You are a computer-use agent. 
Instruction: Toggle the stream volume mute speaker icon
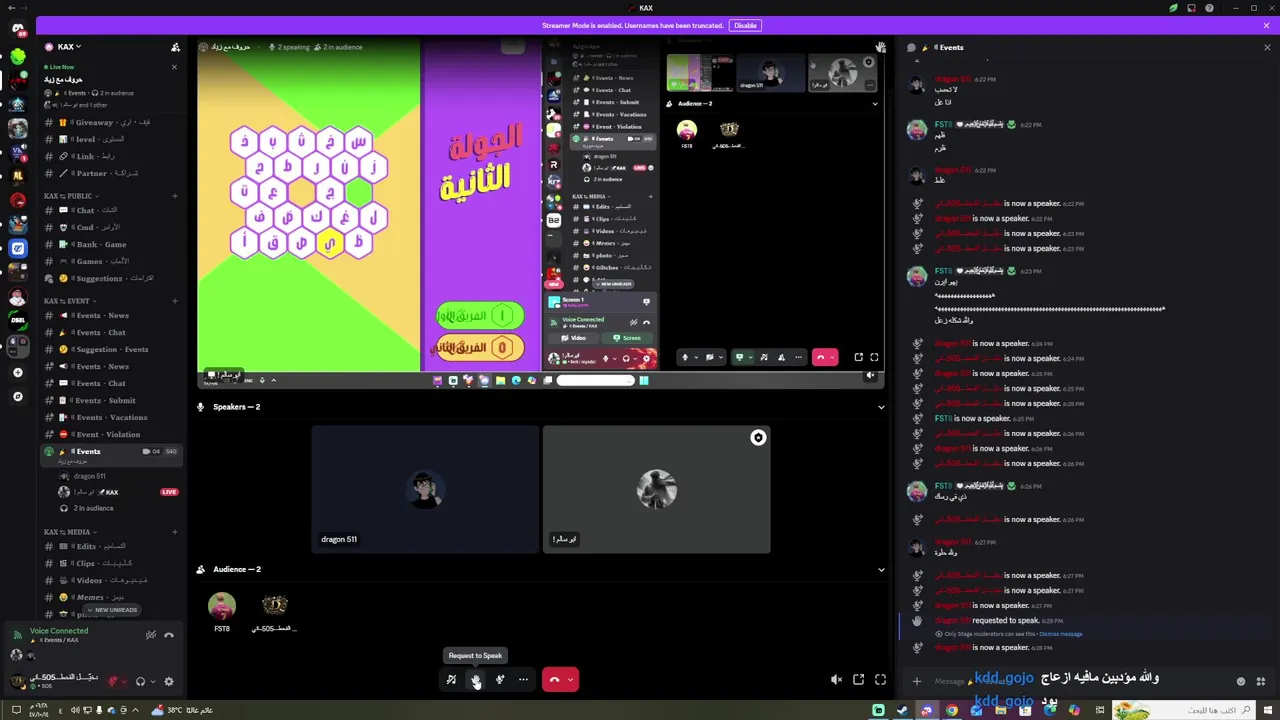click(x=836, y=680)
